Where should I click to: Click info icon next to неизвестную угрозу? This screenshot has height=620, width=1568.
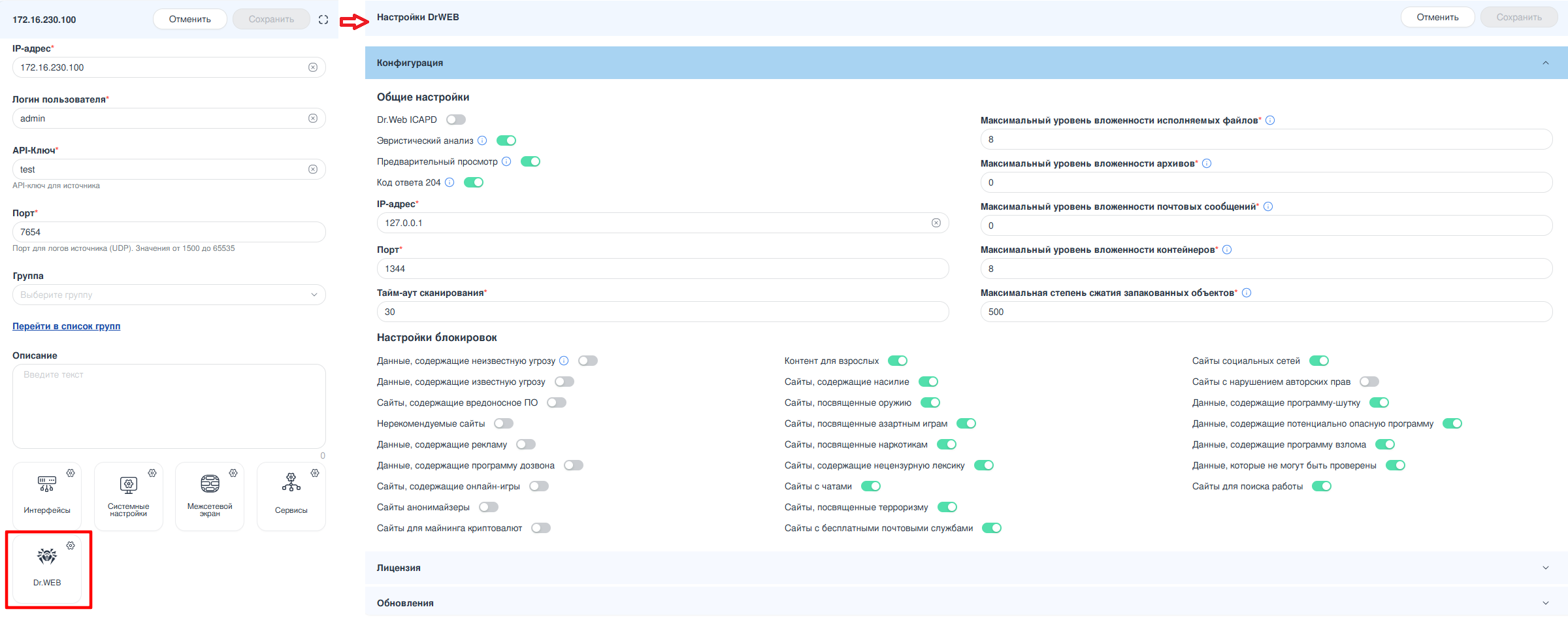pos(564,361)
